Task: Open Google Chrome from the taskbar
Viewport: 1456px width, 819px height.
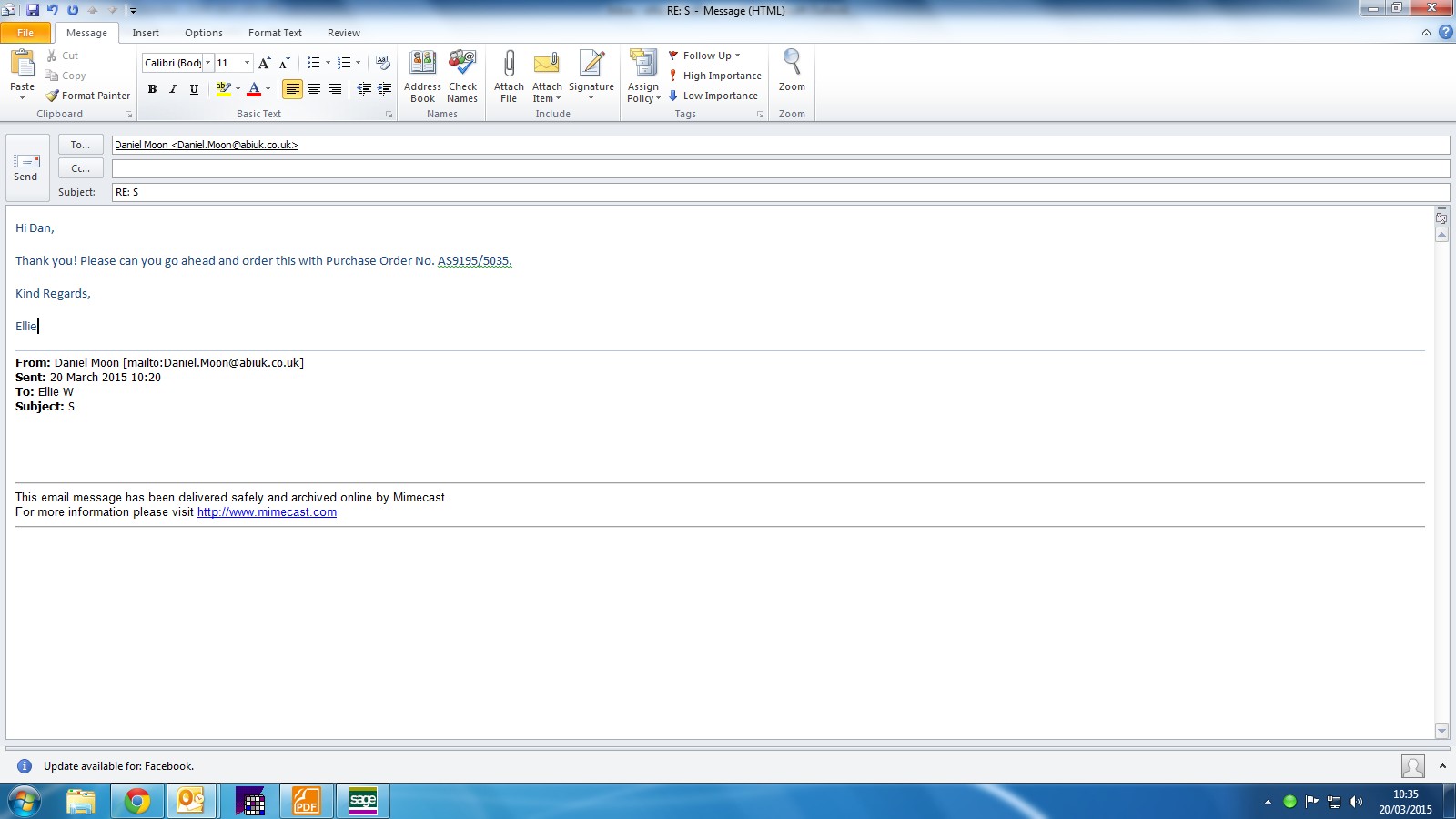Action: [x=137, y=801]
